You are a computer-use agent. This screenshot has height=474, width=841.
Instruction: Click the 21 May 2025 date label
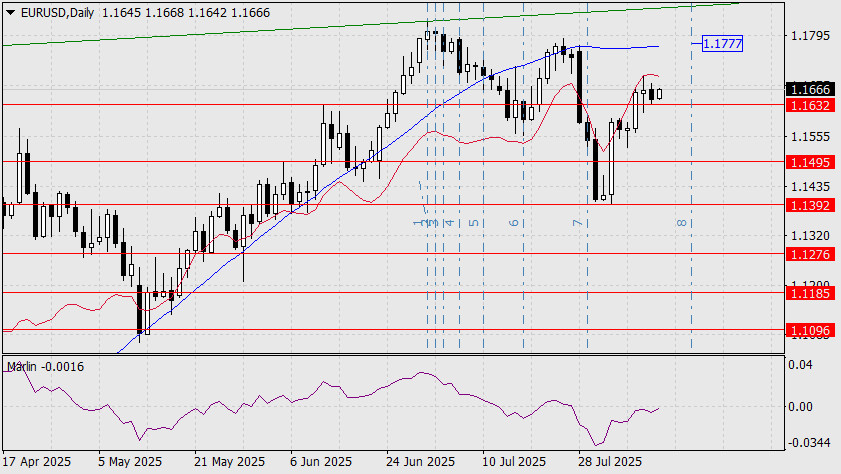click(x=230, y=461)
